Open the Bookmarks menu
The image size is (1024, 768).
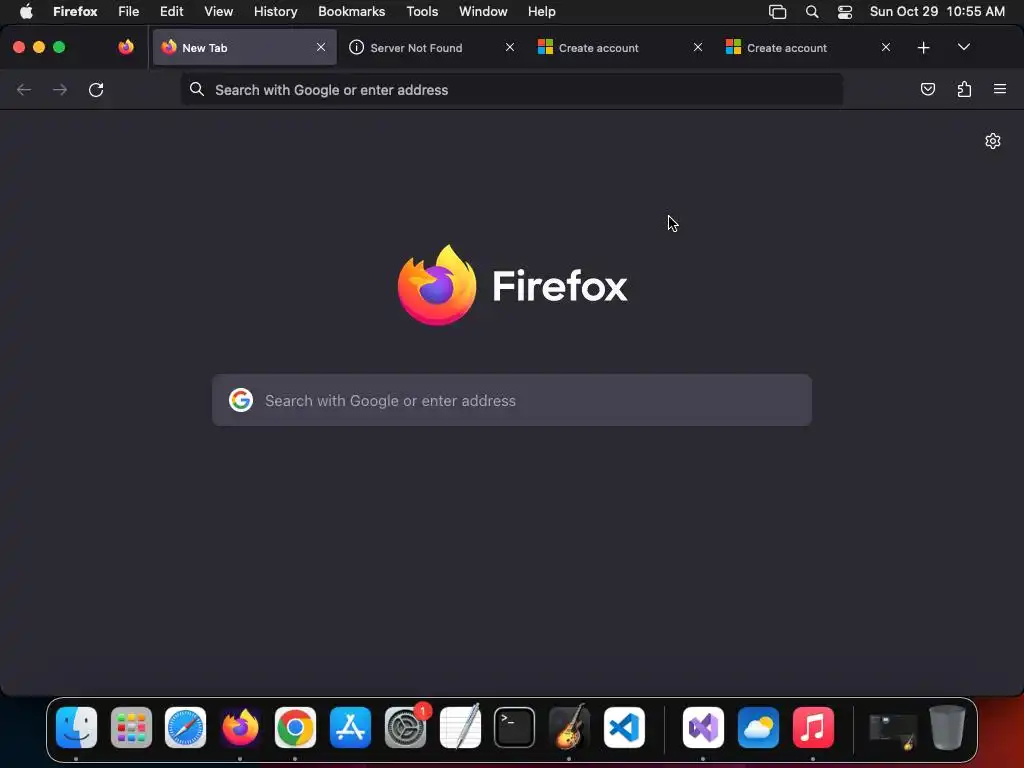pyautogui.click(x=351, y=11)
